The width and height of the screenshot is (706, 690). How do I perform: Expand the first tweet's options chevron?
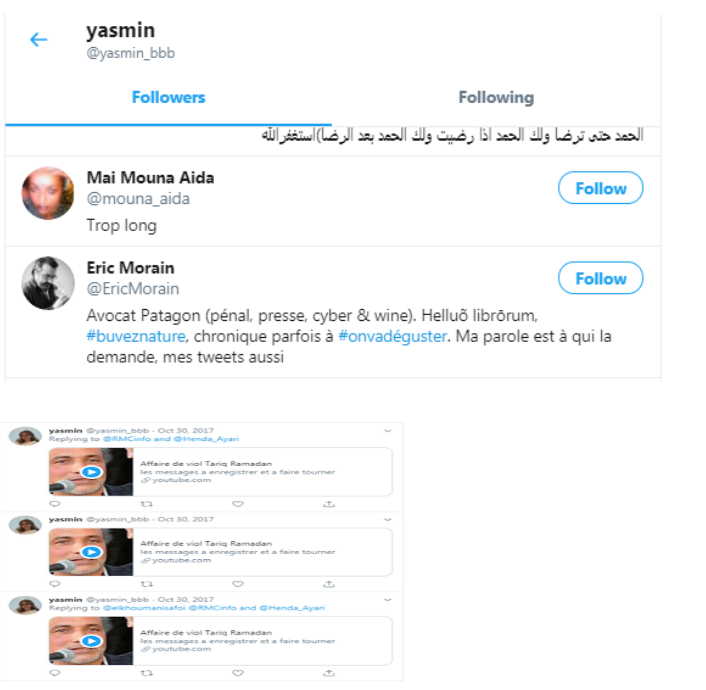click(388, 431)
